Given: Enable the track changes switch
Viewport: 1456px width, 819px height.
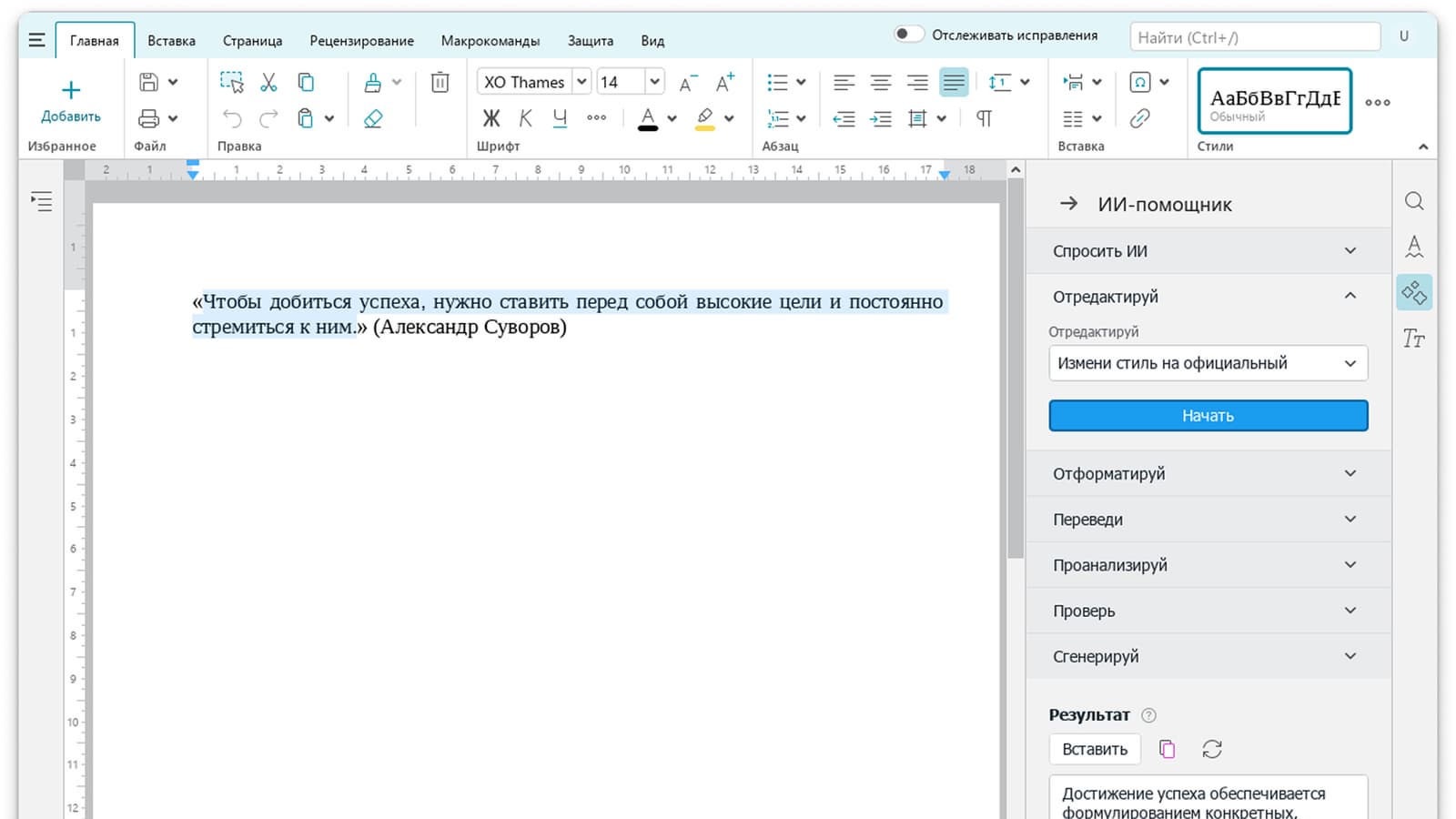Looking at the screenshot, I should pyautogui.click(x=908, y=35).
